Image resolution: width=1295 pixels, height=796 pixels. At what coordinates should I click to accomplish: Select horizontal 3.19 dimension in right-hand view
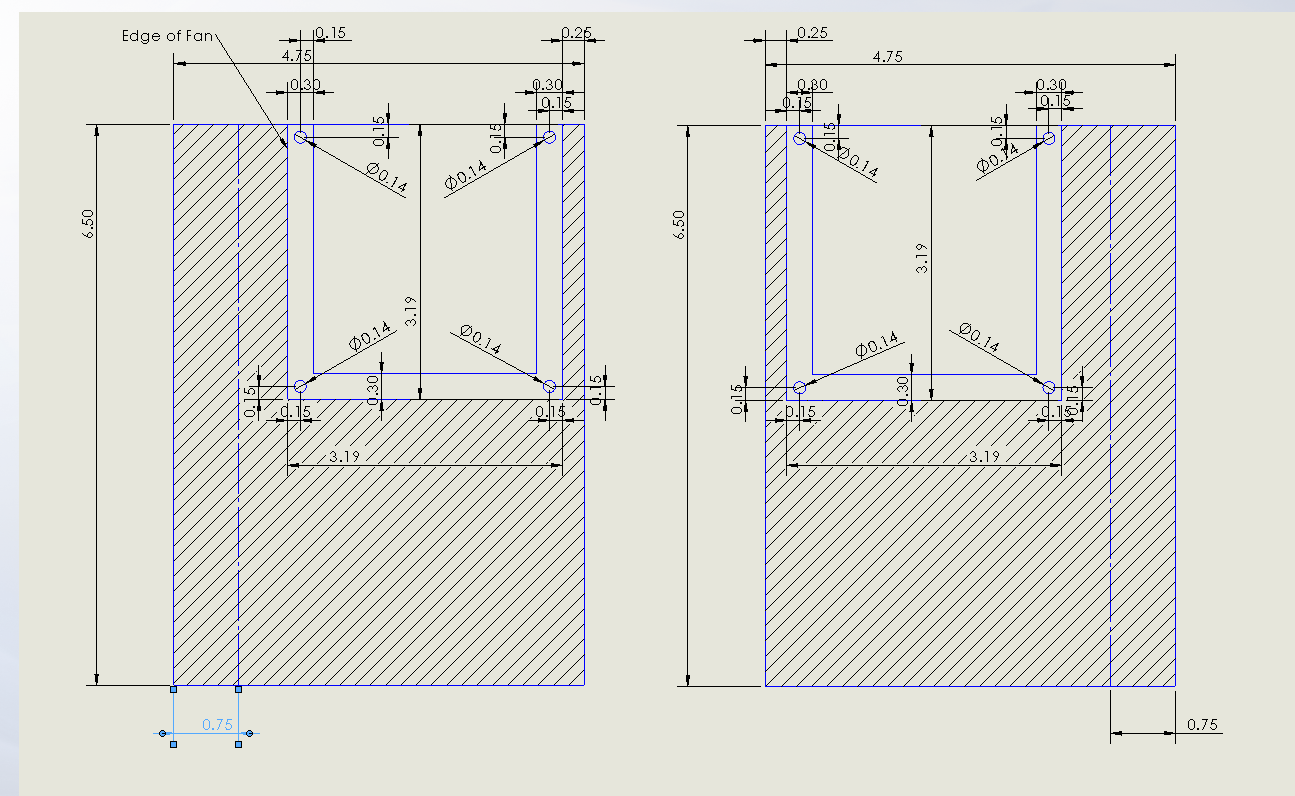pos(985,456)
